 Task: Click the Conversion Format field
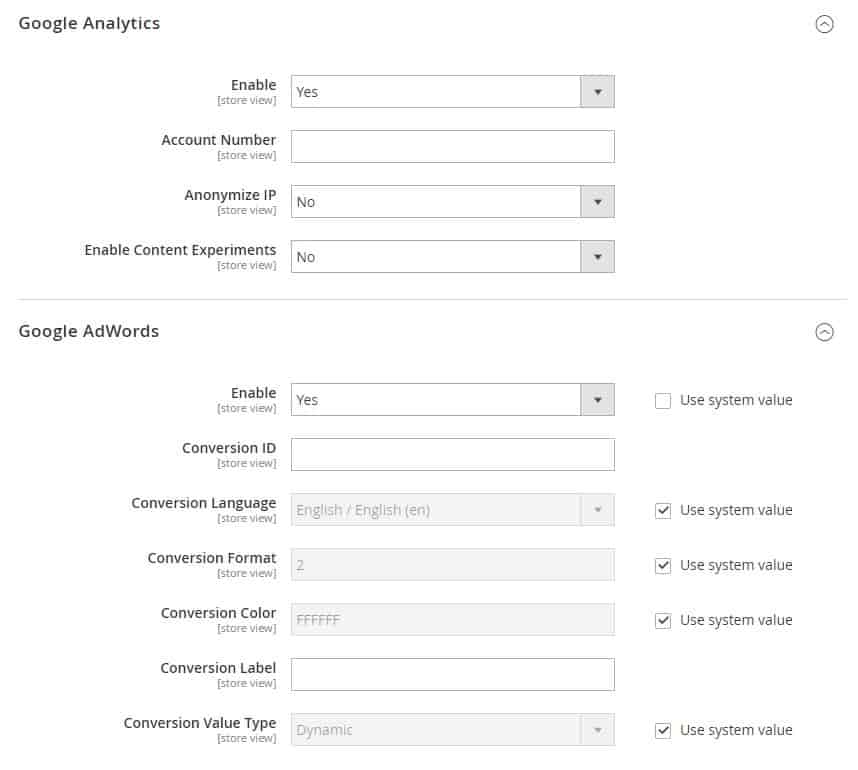pyautogui.click(x=453, y=565)
